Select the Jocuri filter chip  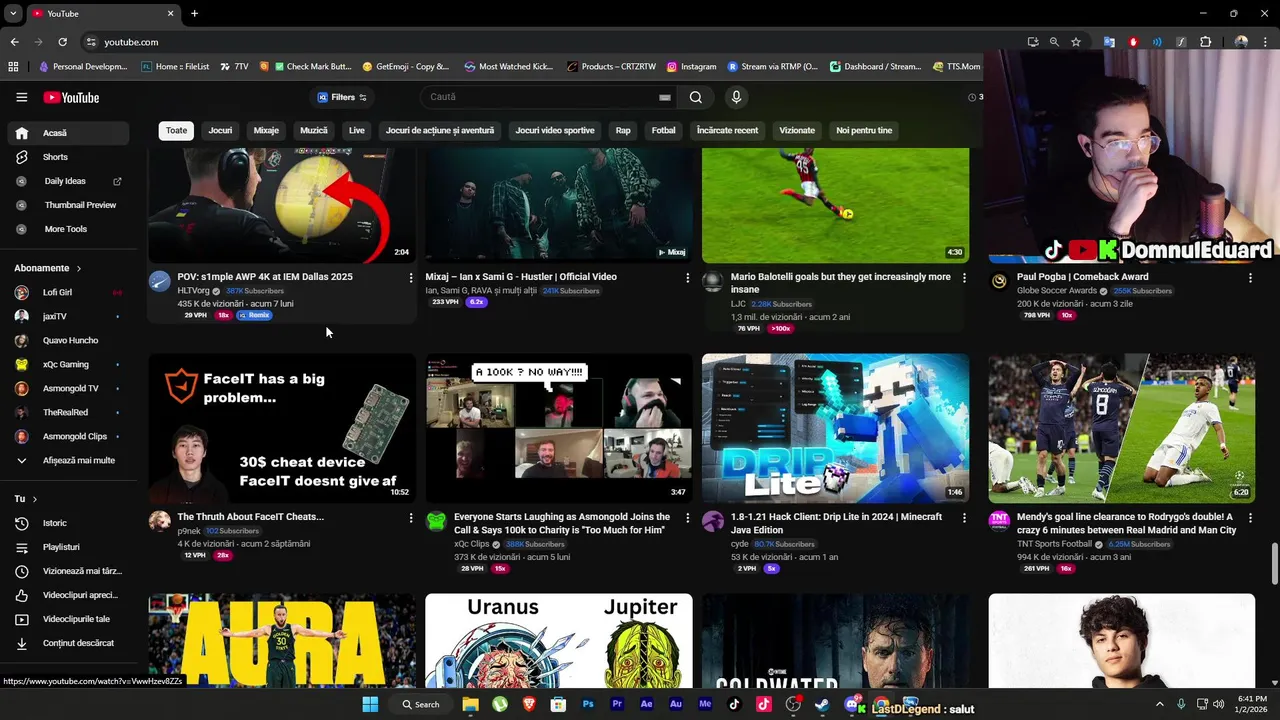click(x=220, y=130)
